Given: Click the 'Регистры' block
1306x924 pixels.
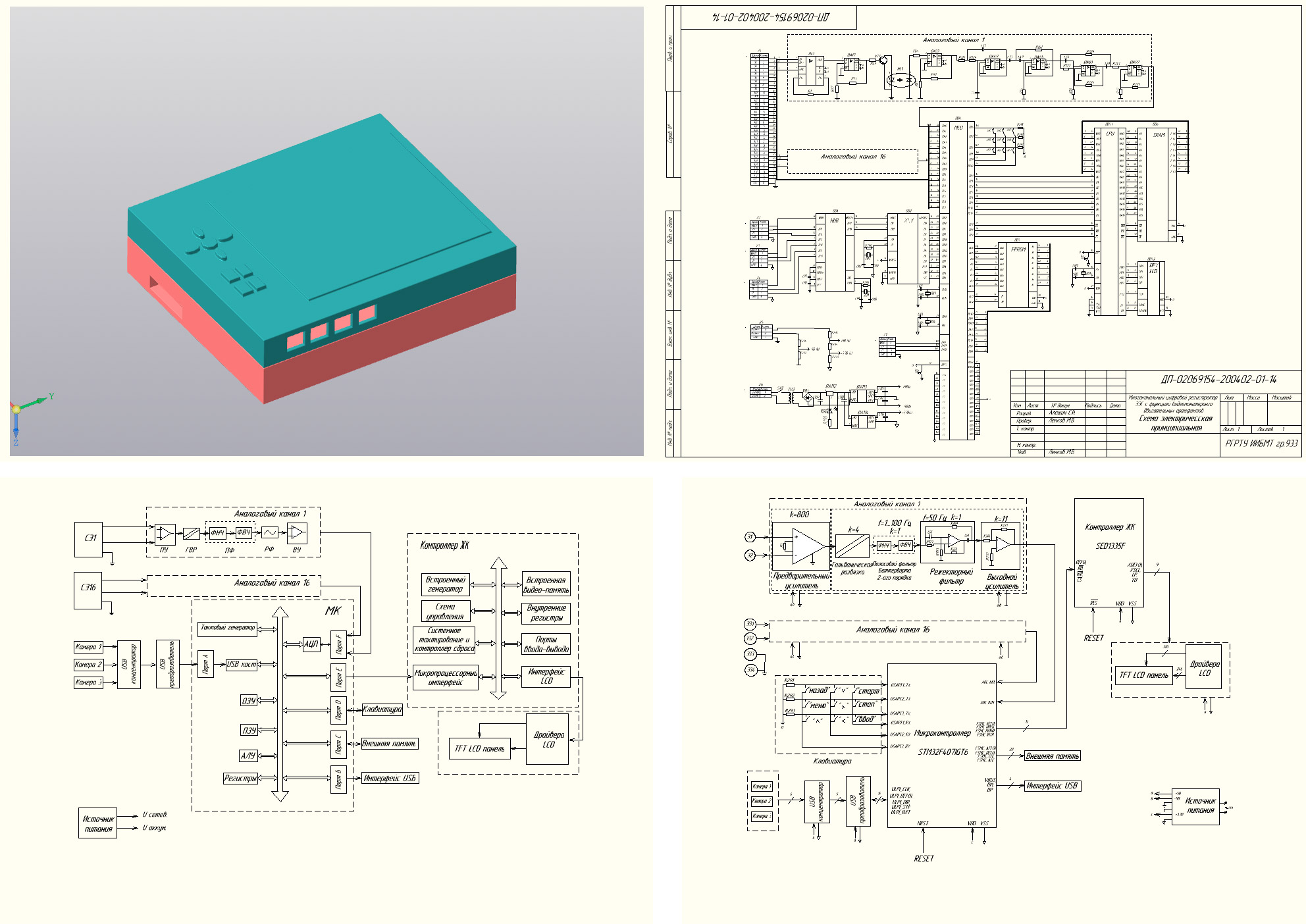Looking at the screenshot, I should coord(240,778).
